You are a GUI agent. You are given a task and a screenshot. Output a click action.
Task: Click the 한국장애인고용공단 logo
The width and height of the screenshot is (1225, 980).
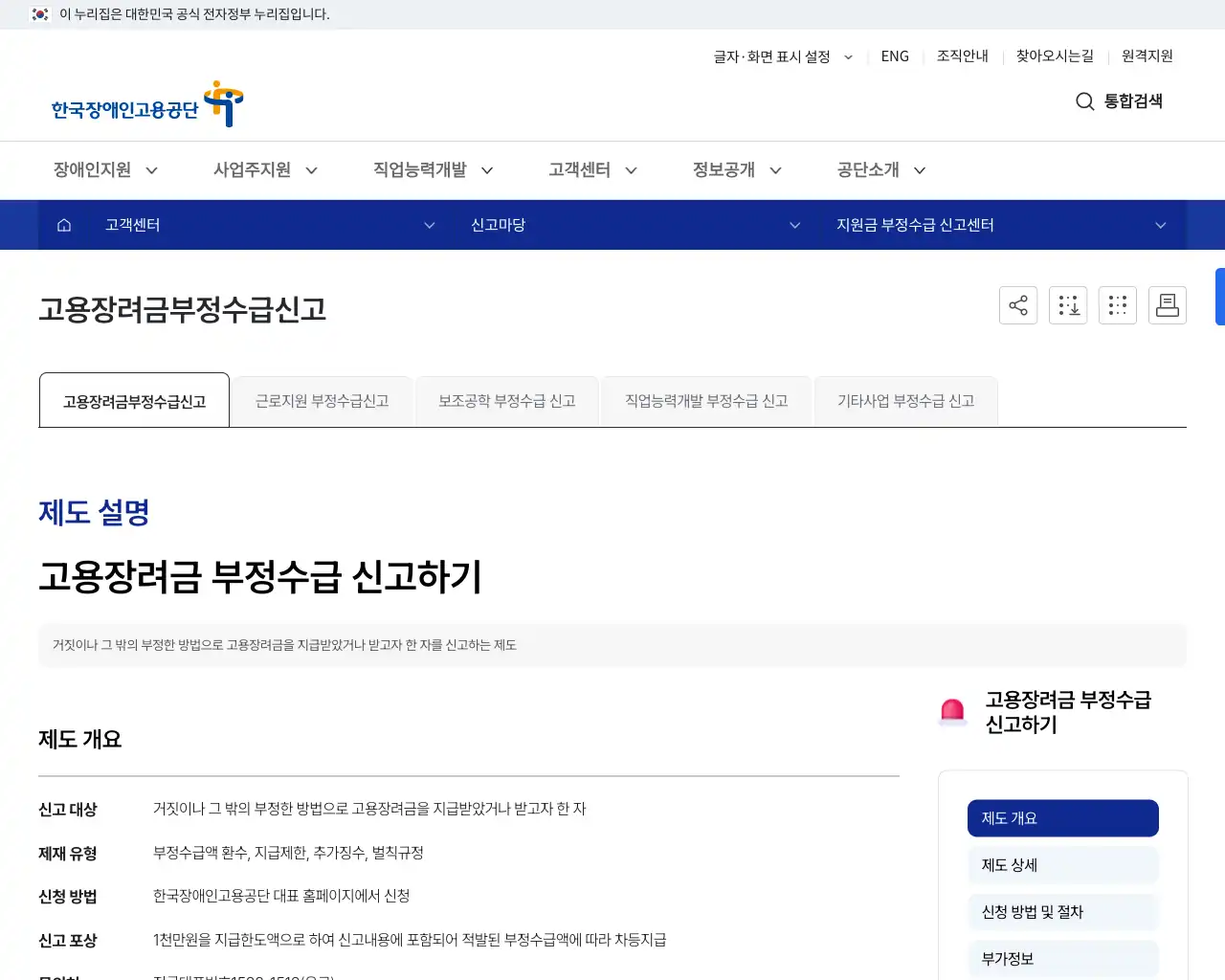click(x=144, y=103)
